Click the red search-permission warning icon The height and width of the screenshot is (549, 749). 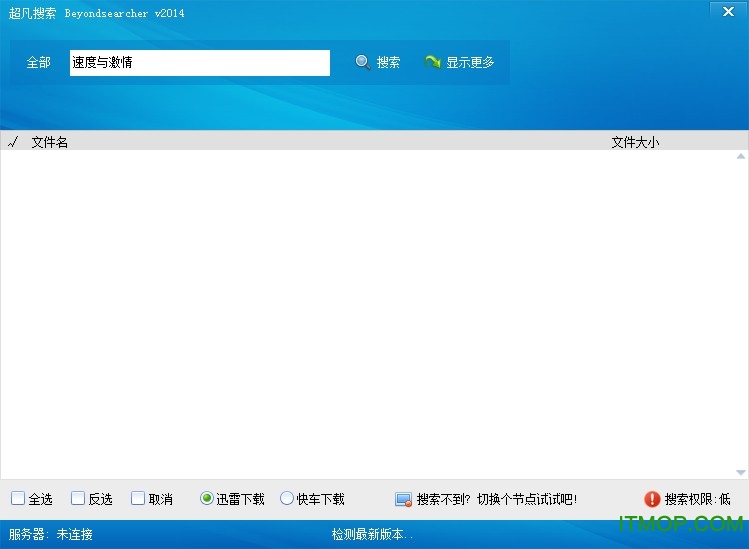652,499
